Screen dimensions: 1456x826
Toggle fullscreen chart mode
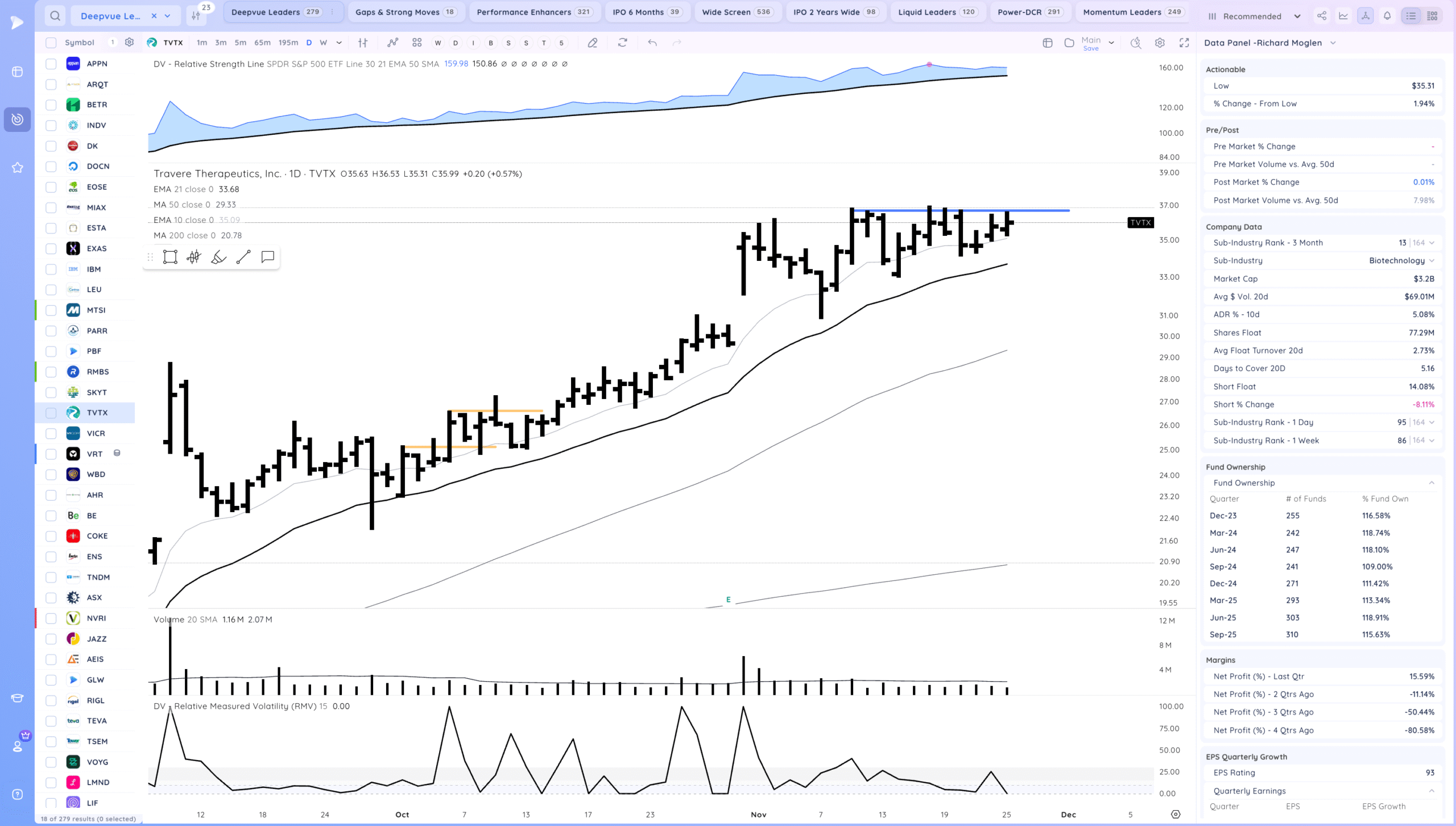pyautogui.click(x=1184, y=43)
